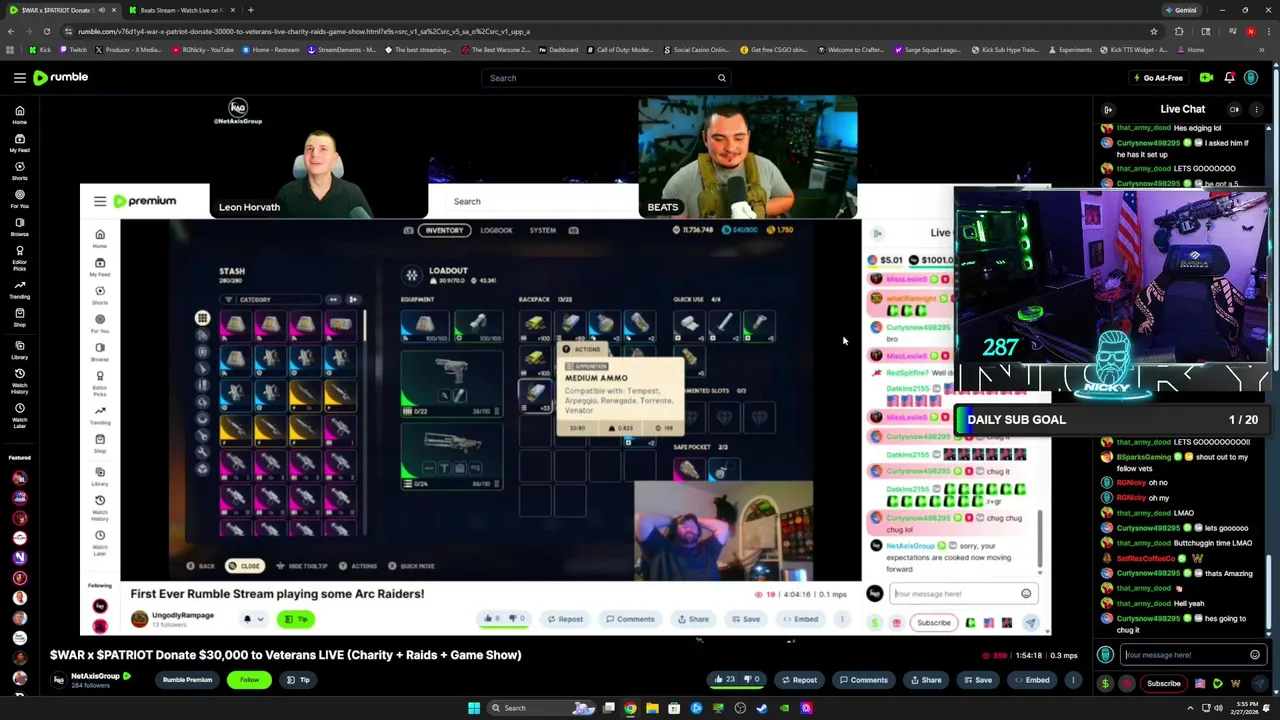
Task: Open the Gemini button in the Chrome title bar
Action: (1180, 10)
